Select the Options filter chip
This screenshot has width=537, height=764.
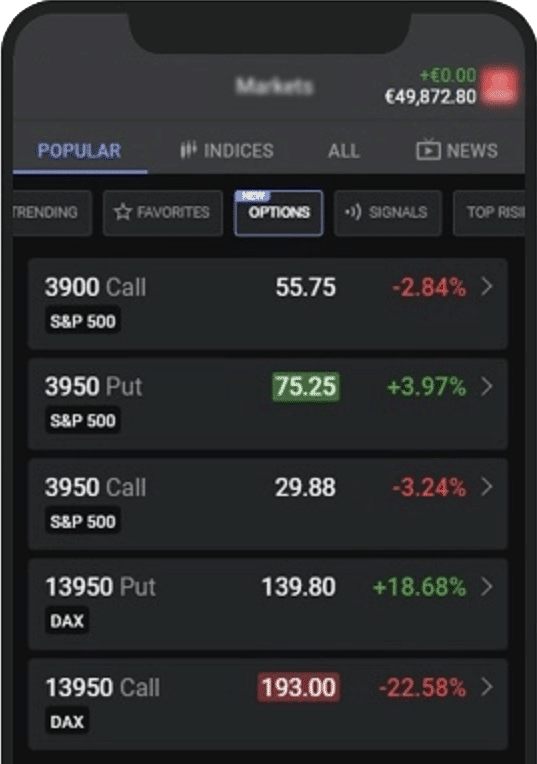pos(279,213)
